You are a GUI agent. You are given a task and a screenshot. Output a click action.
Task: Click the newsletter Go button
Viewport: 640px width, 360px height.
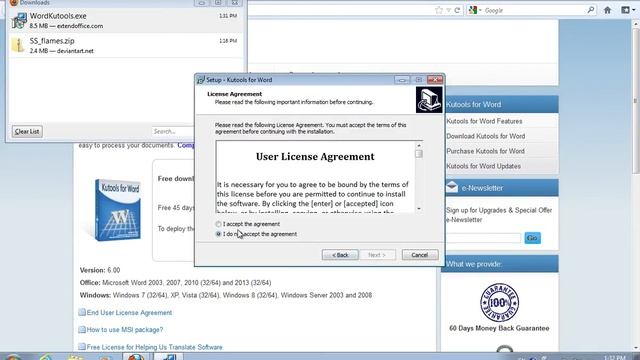click(532, 238)
